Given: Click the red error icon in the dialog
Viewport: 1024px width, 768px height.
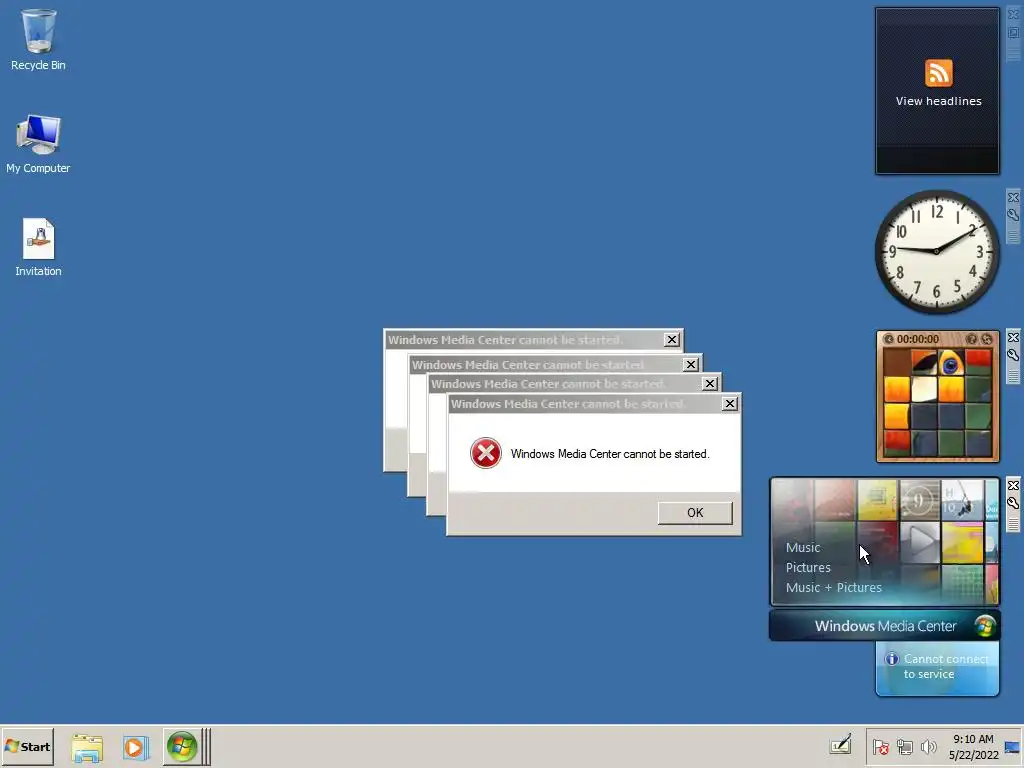Looking at the screenshot, I should pos(486,453).
